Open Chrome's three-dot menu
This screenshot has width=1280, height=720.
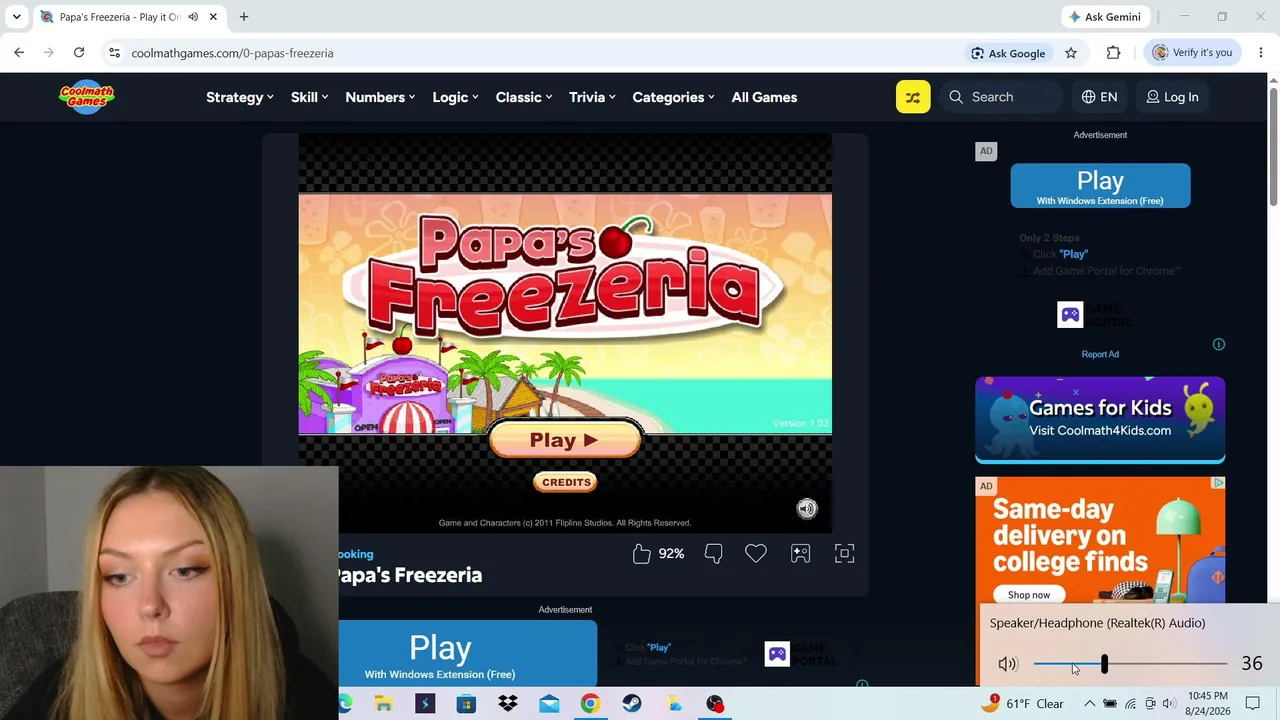1260,53
